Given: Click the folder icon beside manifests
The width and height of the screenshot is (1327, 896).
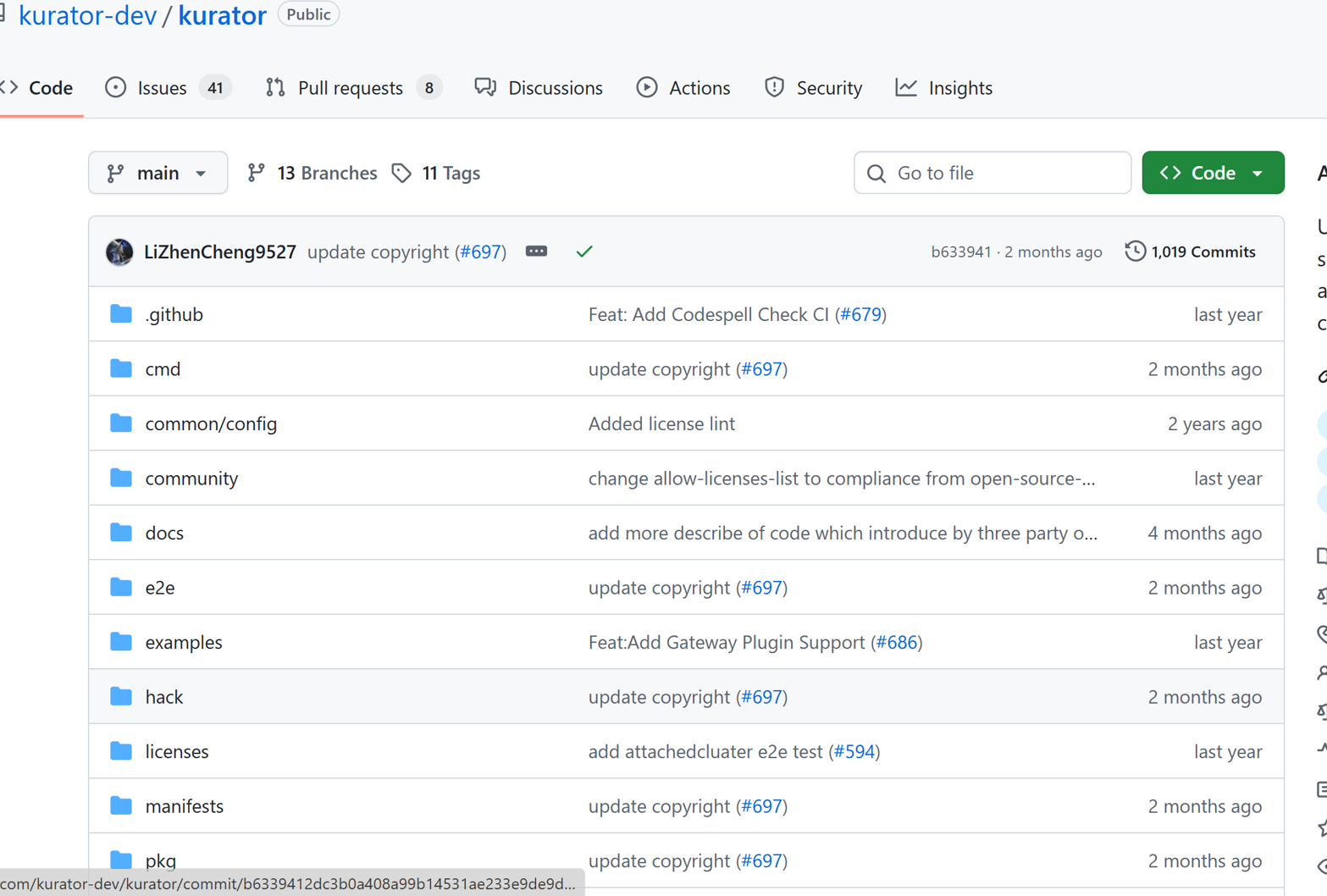Looking at the screenshot, I should pyautogui.click(x=121, y=805).
